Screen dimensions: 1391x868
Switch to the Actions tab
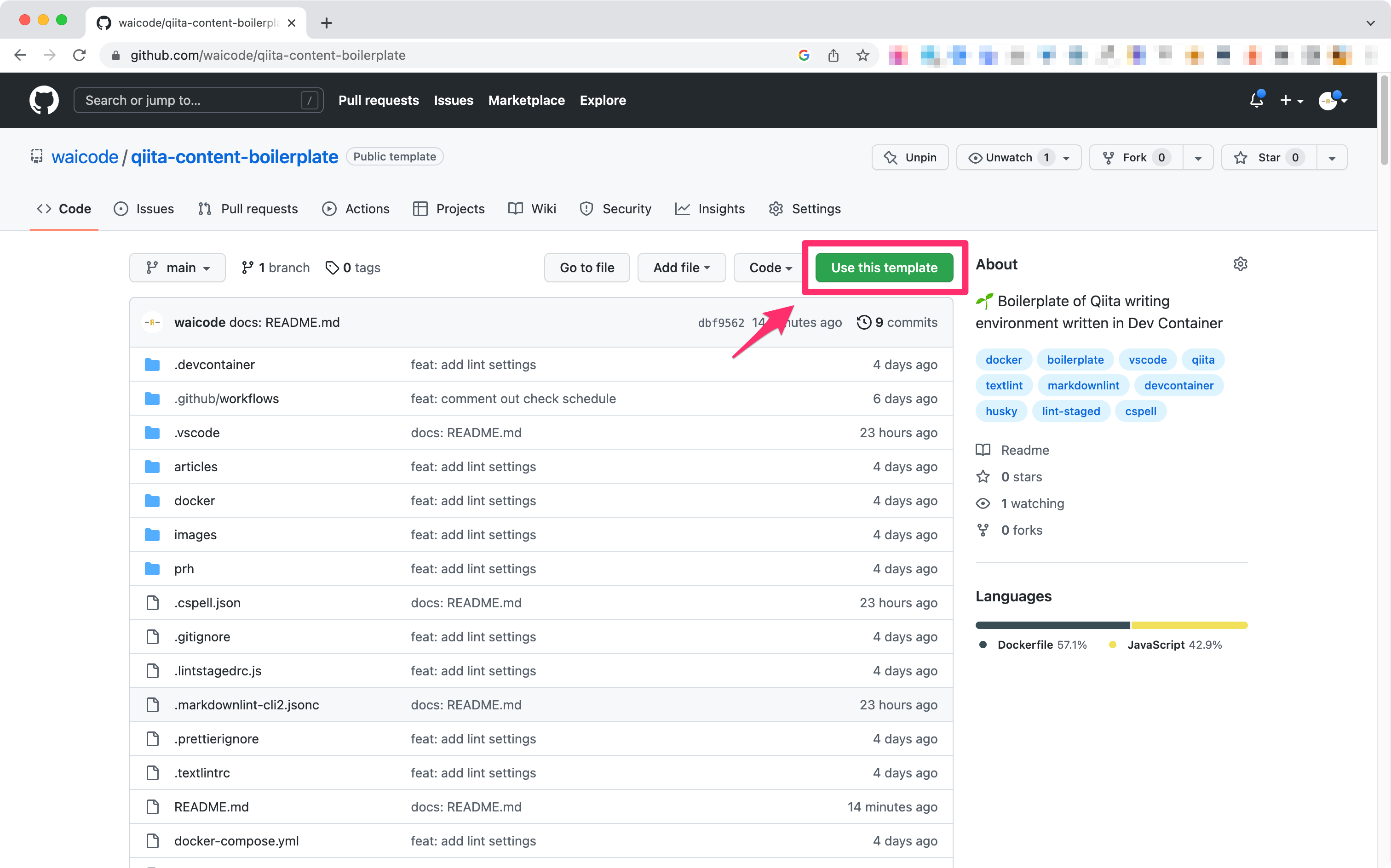pos(356,208)
